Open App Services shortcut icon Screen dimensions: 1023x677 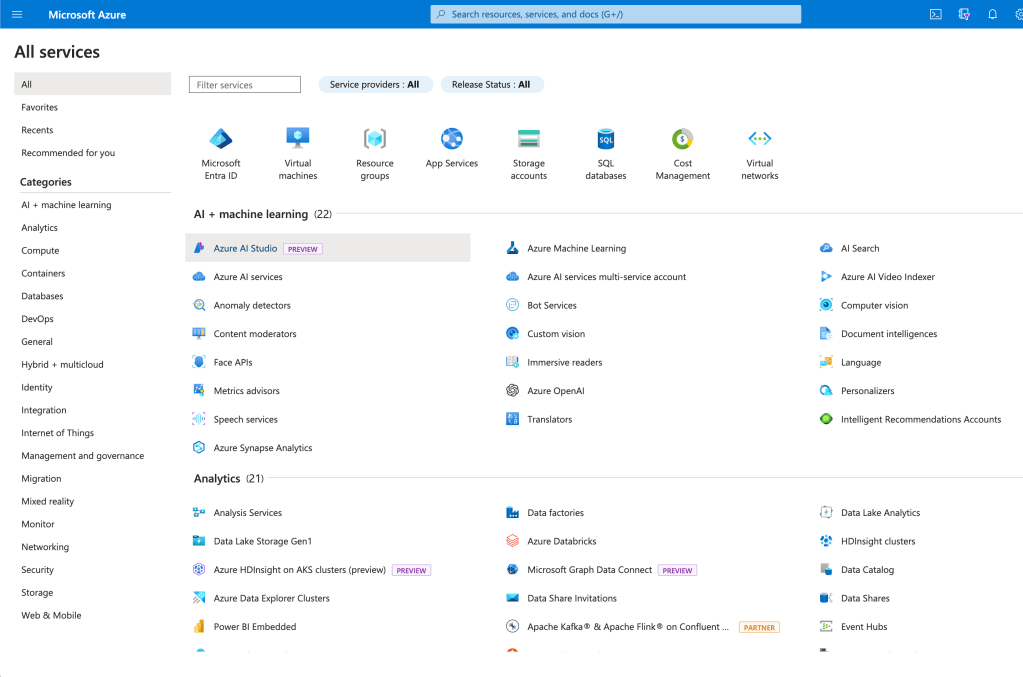click(451, 138)
